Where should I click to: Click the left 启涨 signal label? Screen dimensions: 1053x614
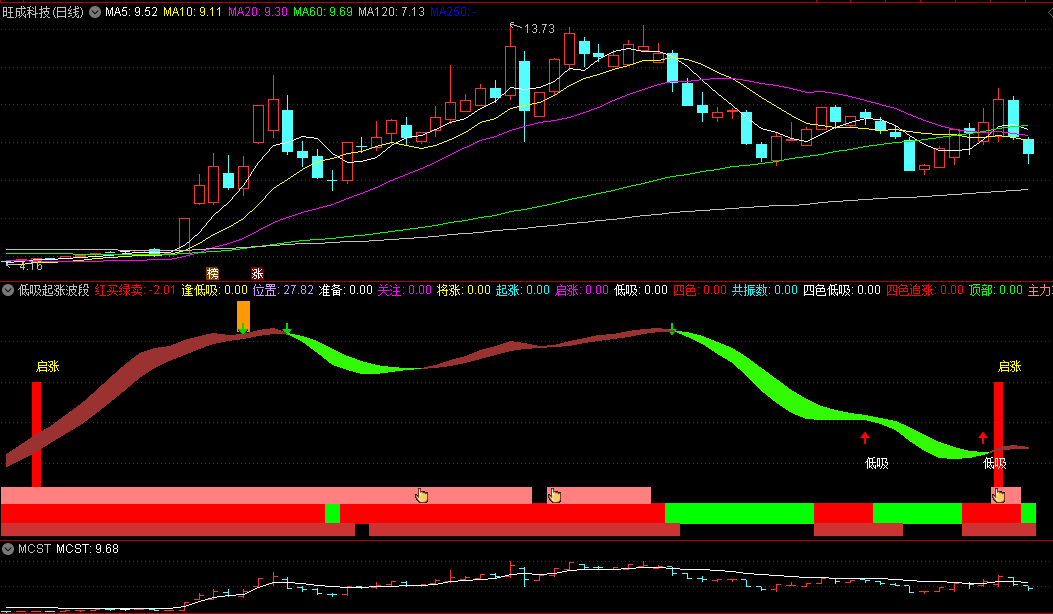coord(48,366)
